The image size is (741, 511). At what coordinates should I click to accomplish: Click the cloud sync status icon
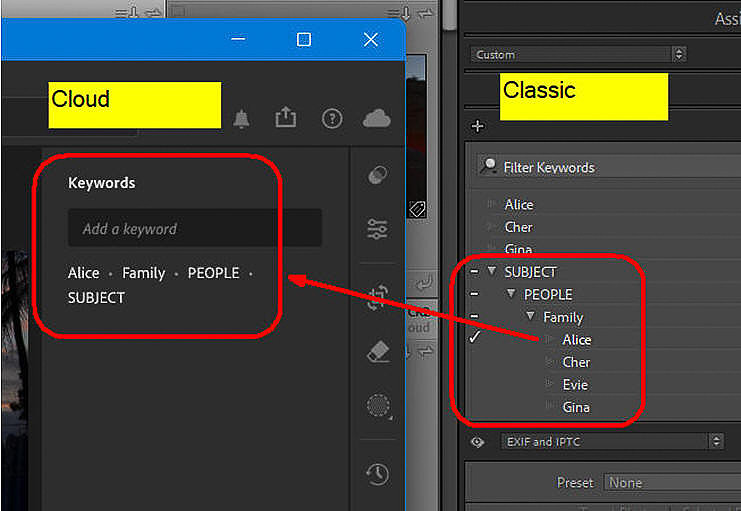click(x=377, y=118)
